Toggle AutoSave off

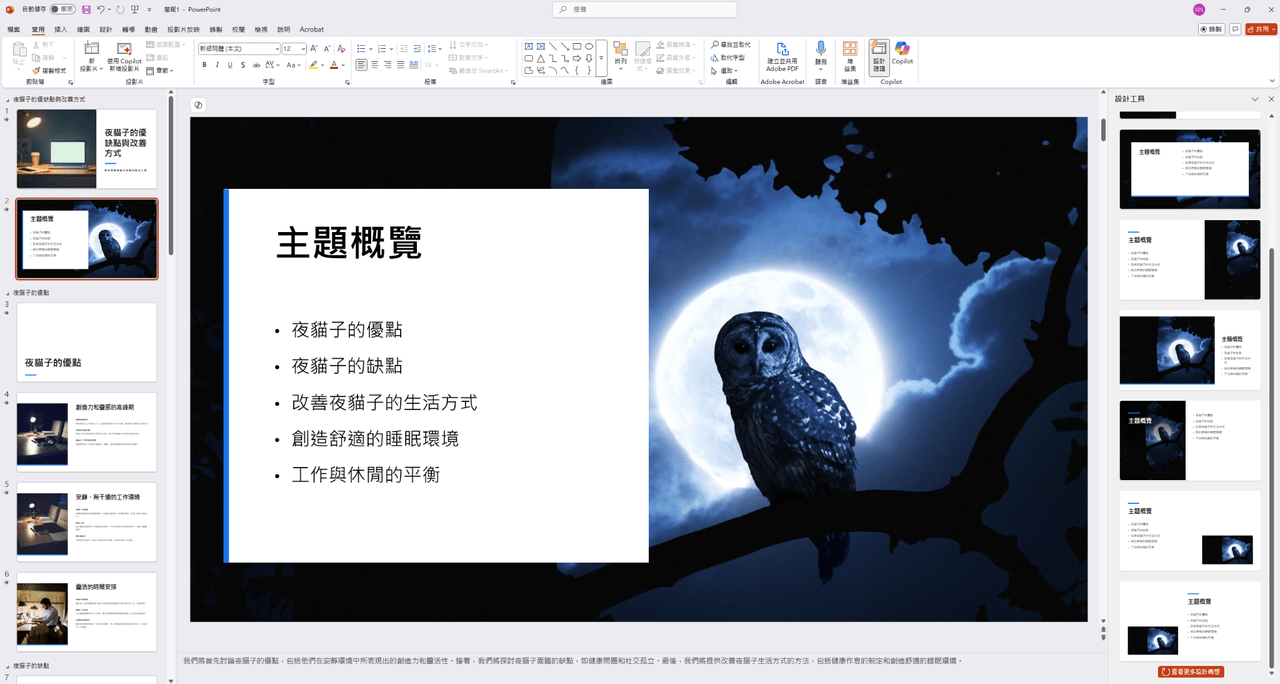tap(62, 9)
